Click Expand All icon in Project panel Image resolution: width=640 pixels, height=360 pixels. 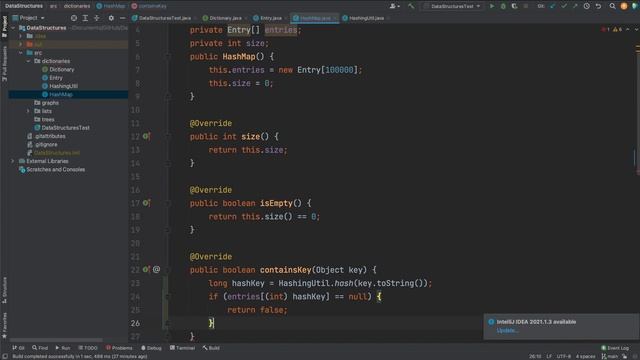coord(85,18)
